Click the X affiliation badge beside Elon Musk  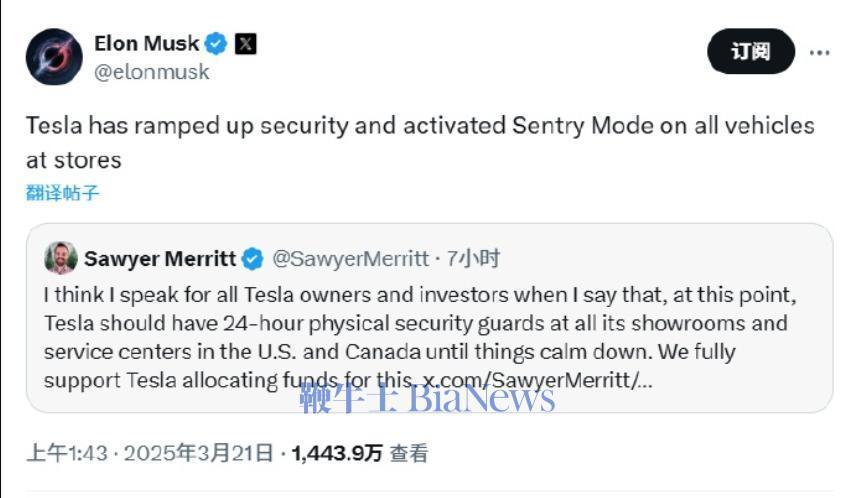pos(245,44)
